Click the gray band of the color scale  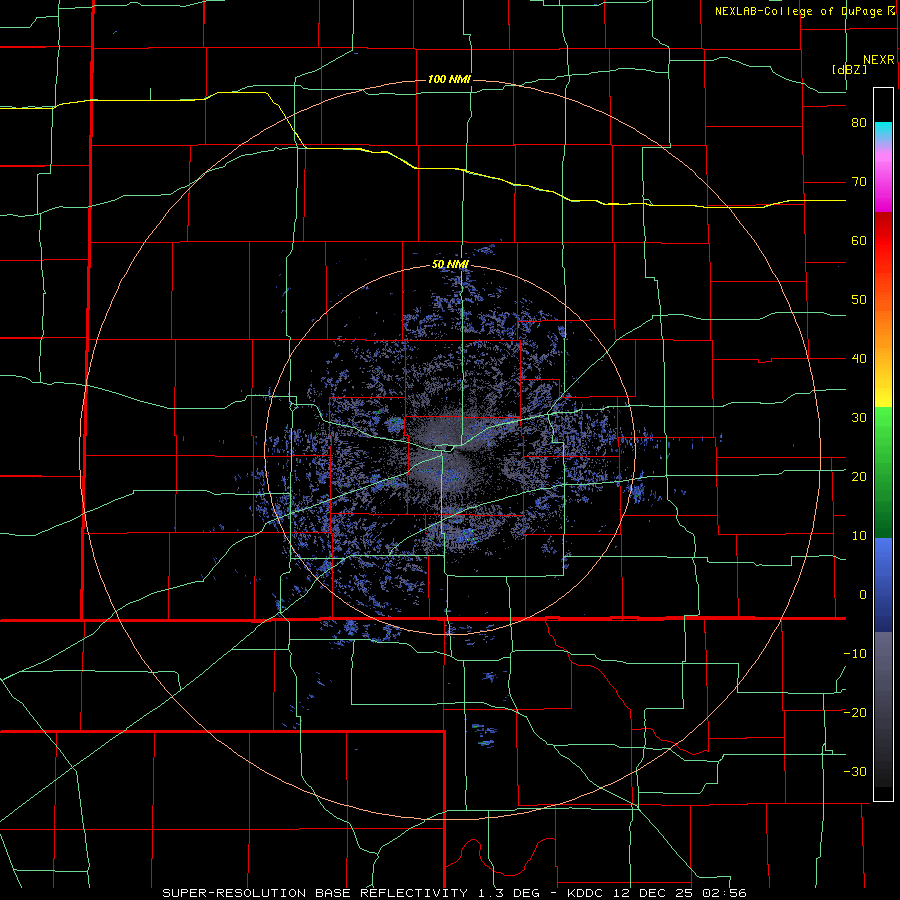click(x=883, y=709)
